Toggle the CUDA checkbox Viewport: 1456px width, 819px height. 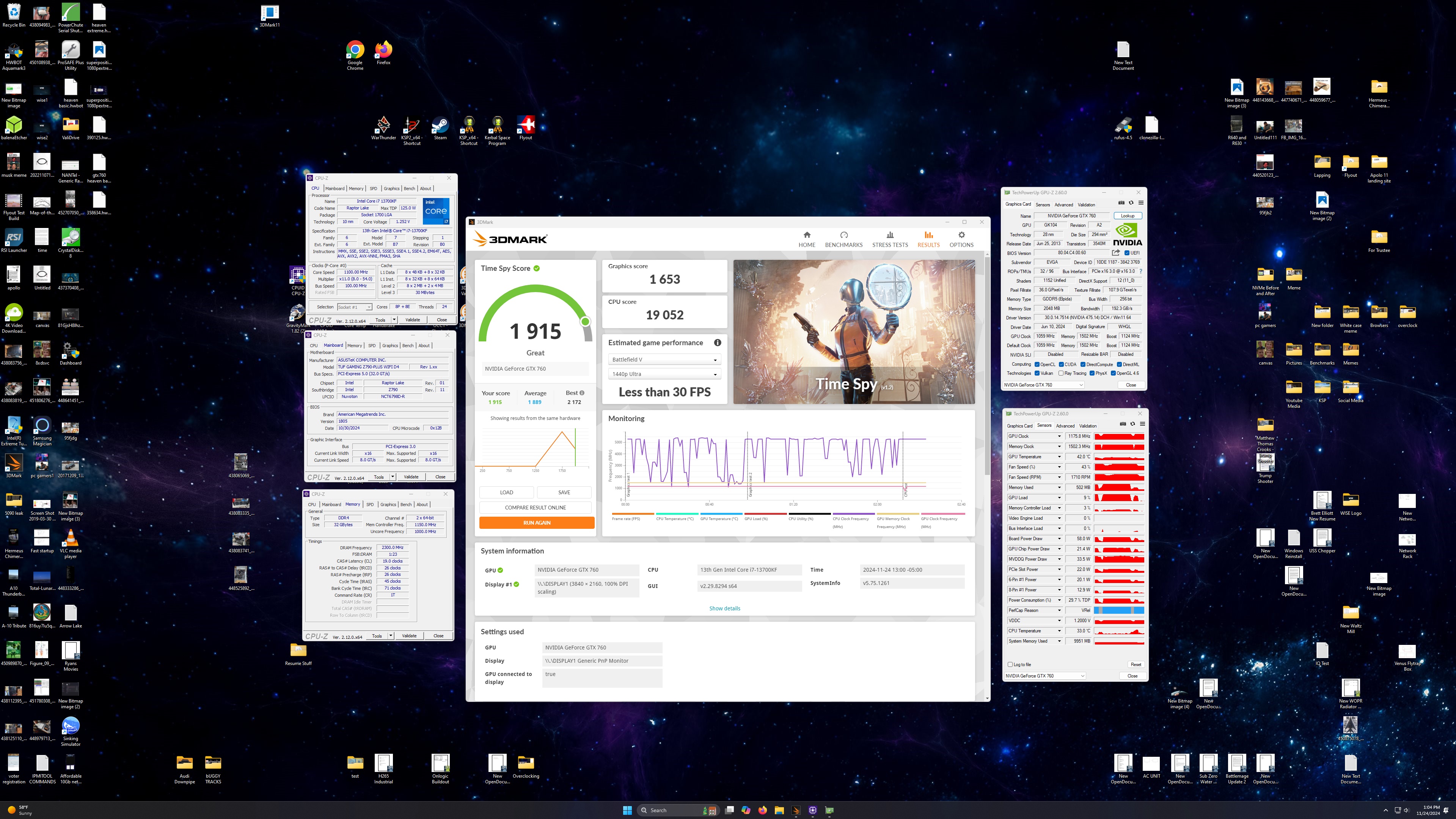pos(1062,364)
